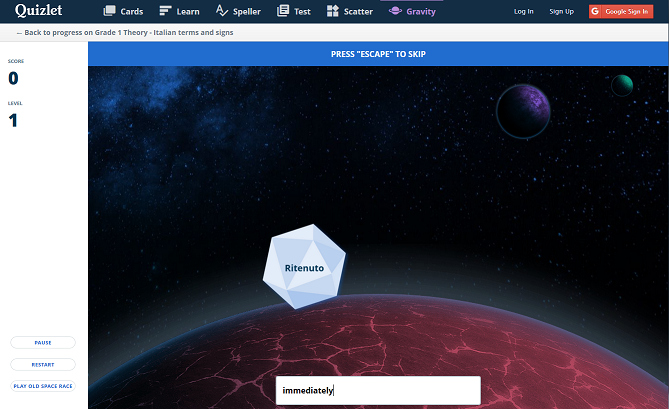Click the Scatter game icon
The width and height of the screenshot is (669, 409).
[333, 11]
